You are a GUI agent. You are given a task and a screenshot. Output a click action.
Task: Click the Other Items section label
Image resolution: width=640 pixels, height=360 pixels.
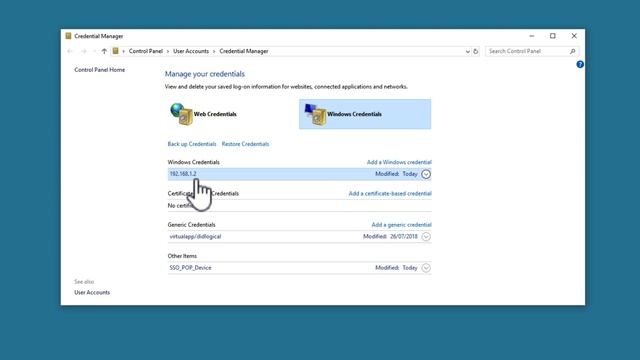tap(182, 256)
